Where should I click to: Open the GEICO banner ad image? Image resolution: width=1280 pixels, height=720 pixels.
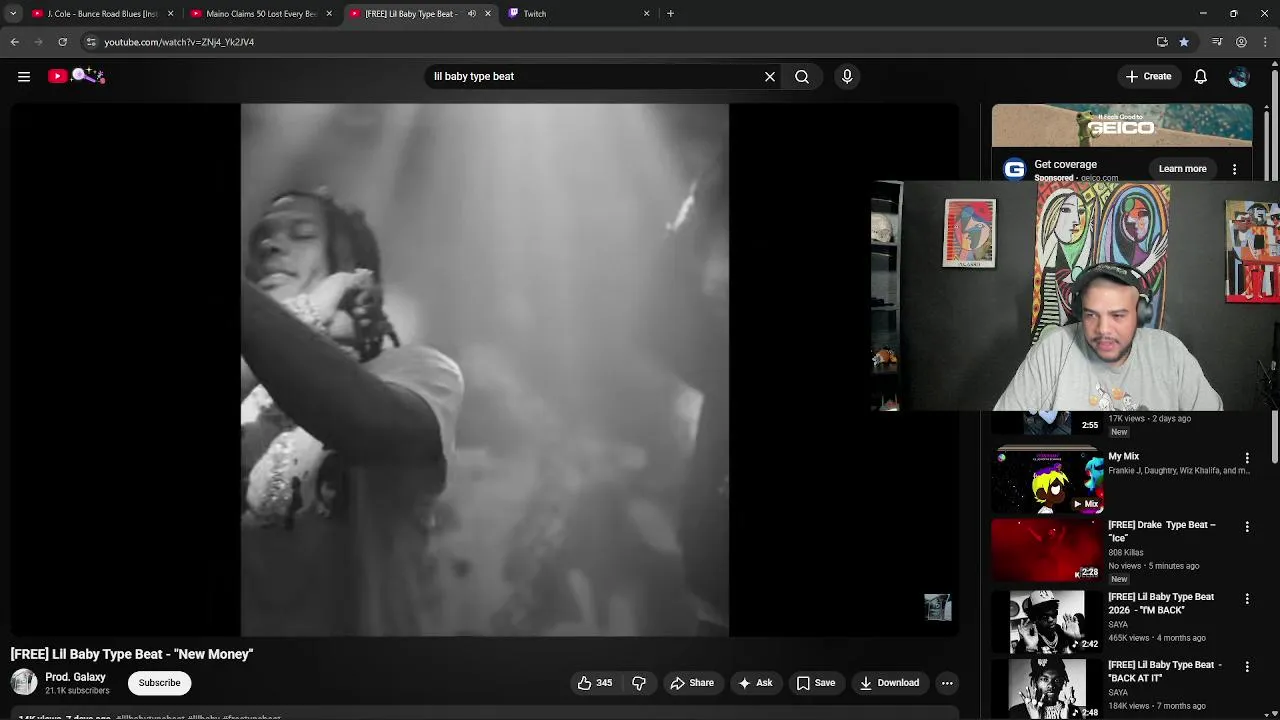click(x=1122, y=126)
